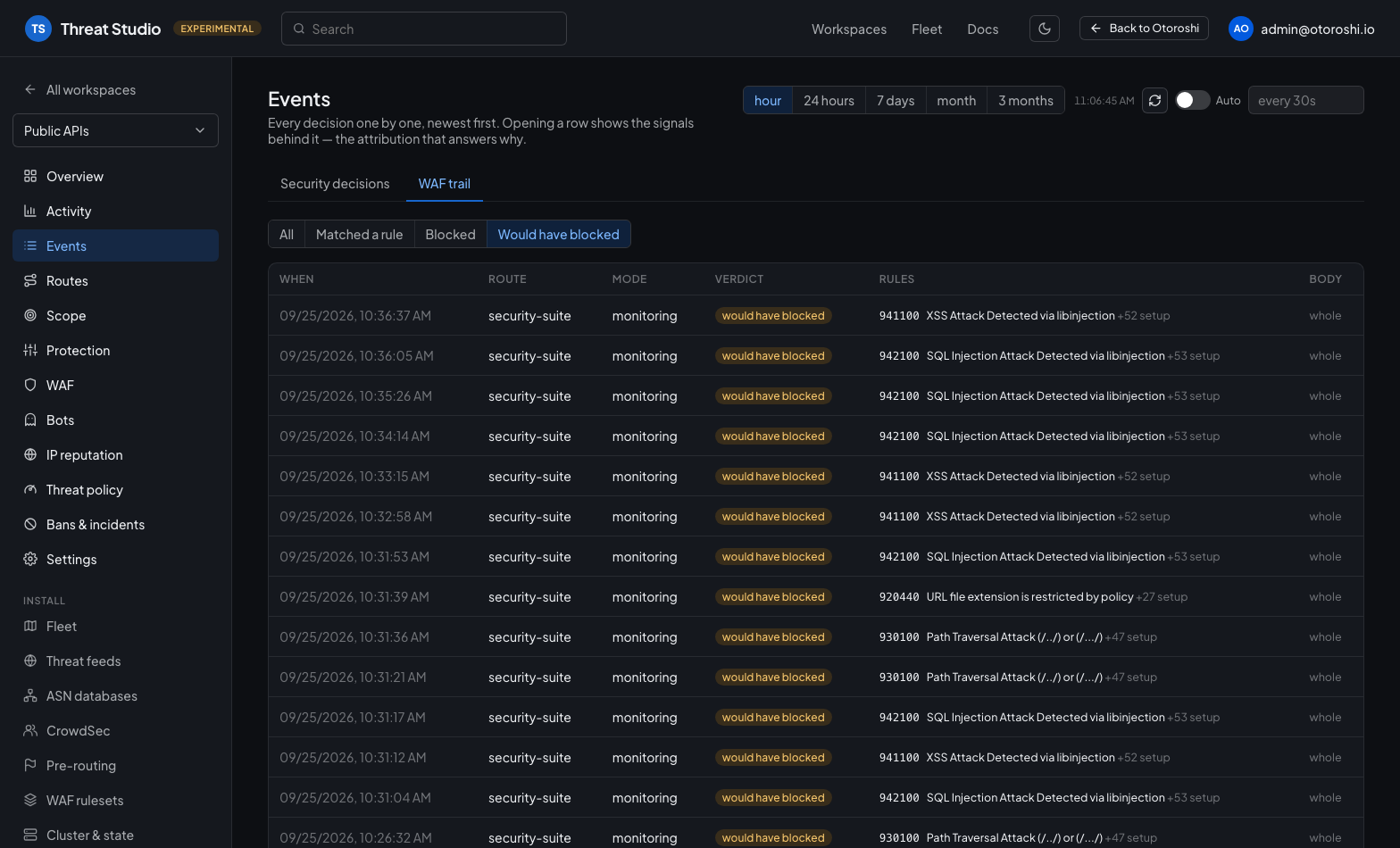The height and width of the screenshot is (848, 1400).
Task: Filter events by Blocked
Action: [450, 234]
